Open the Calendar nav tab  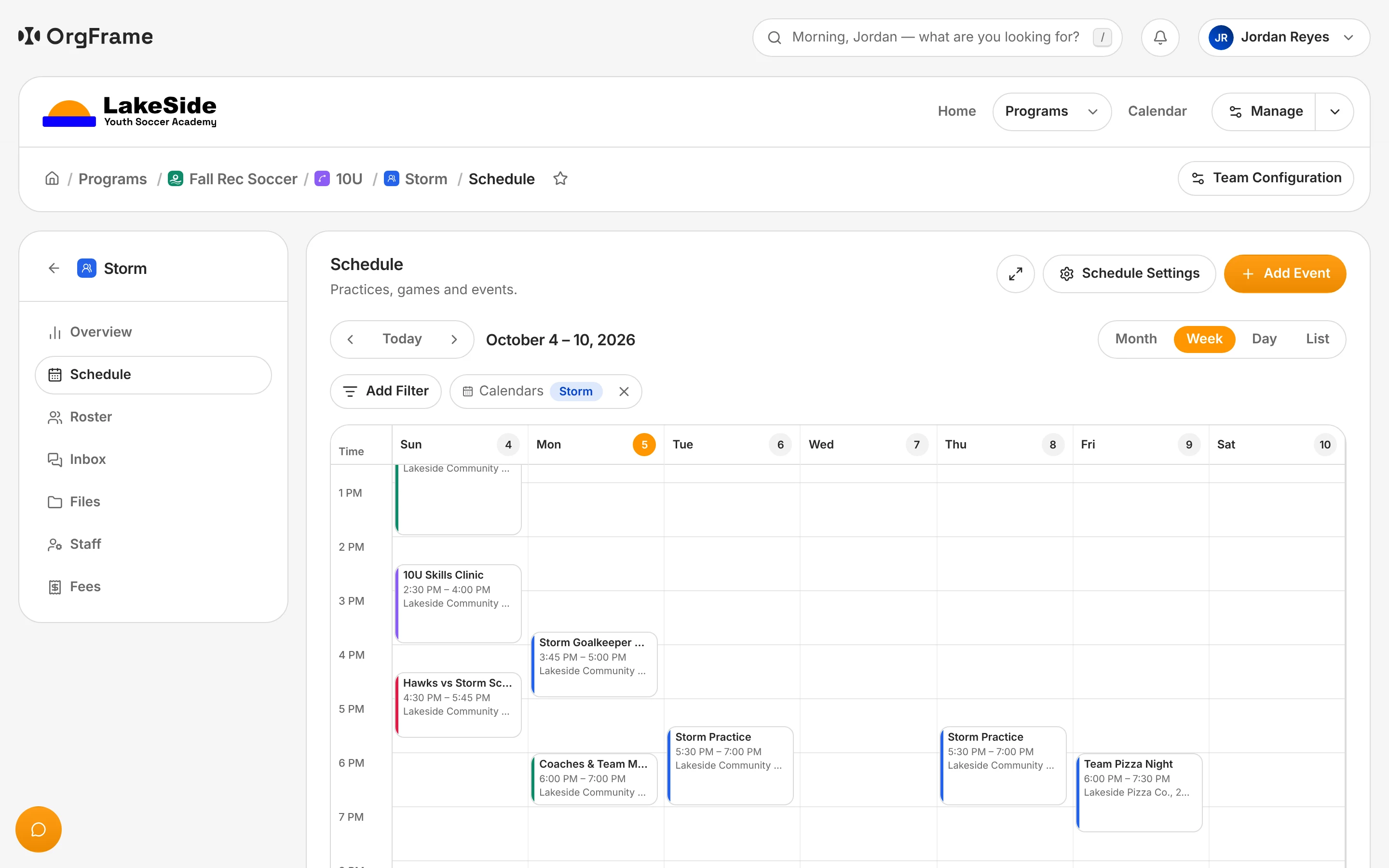[x=1157, y=111]
